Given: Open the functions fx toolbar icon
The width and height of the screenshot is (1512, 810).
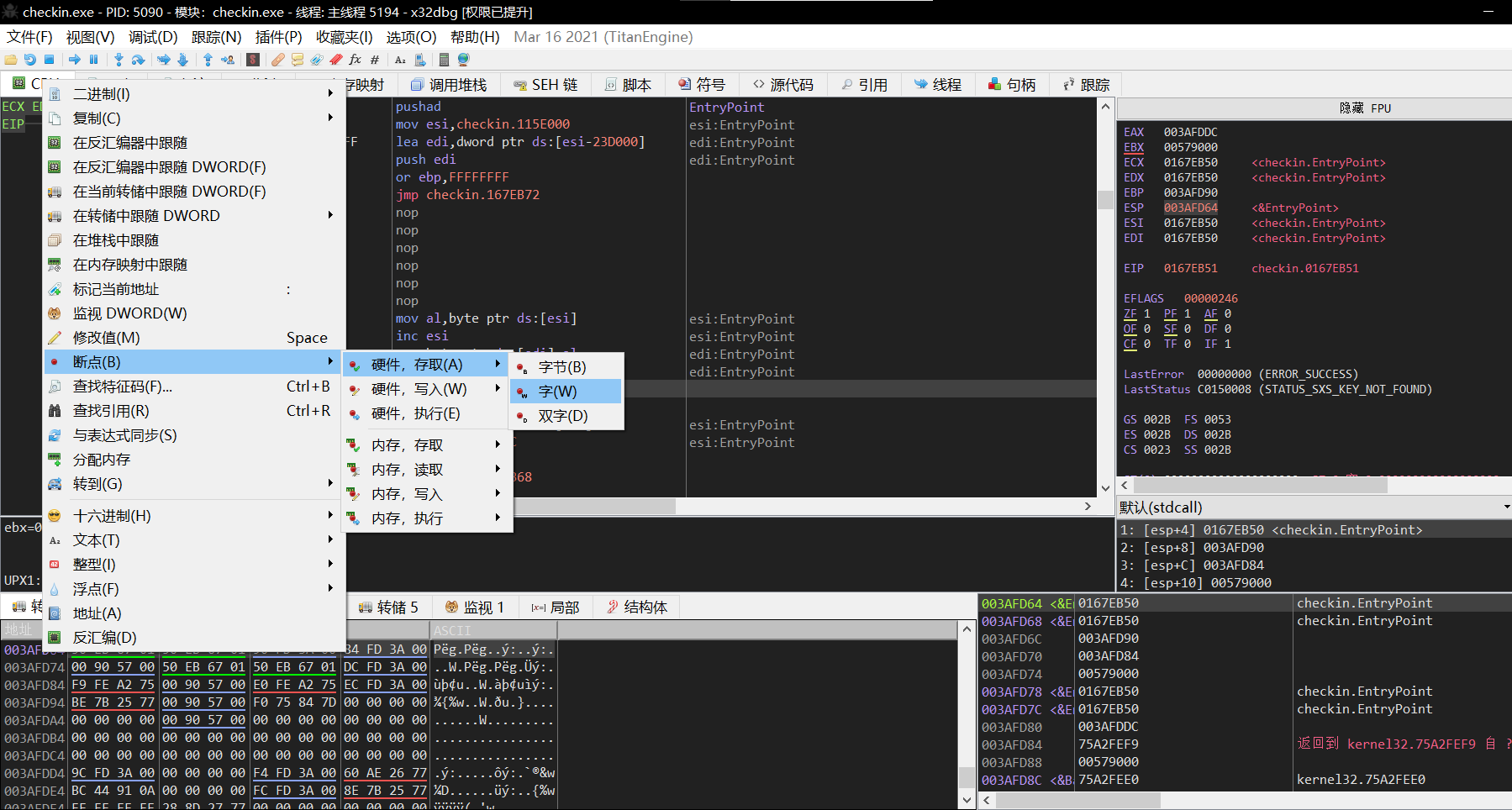Looking at the screenshot, I should click(355, 60).
